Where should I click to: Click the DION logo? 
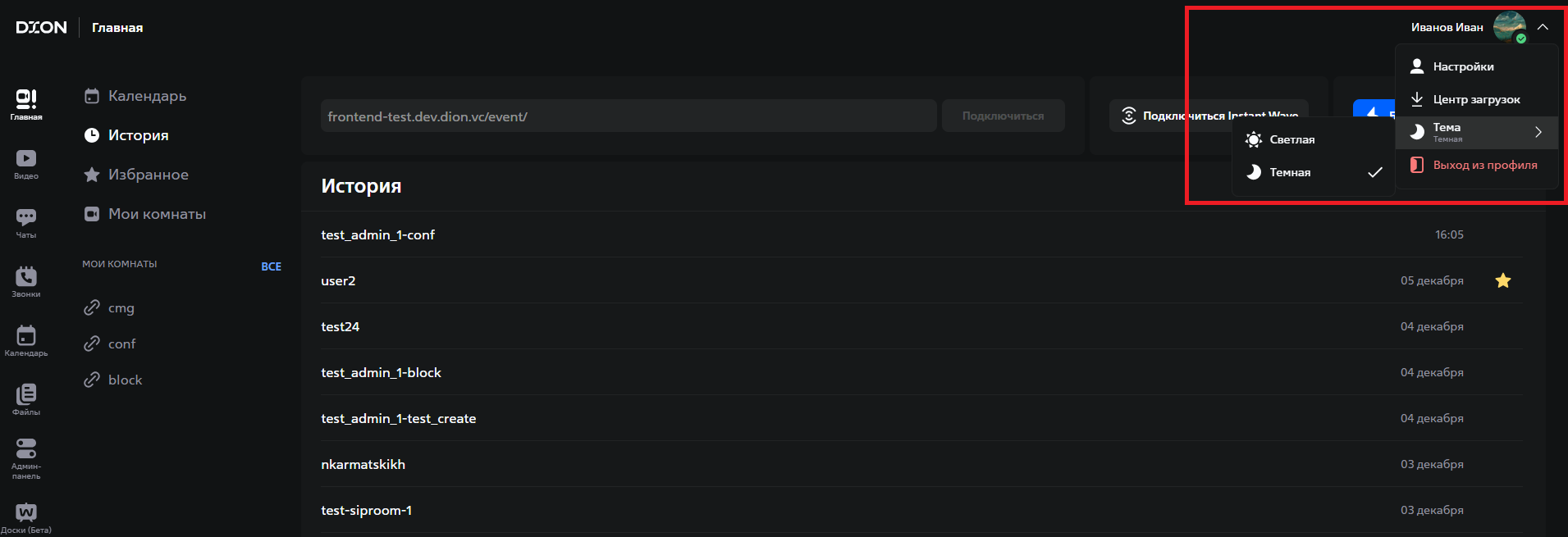point(41,27)
